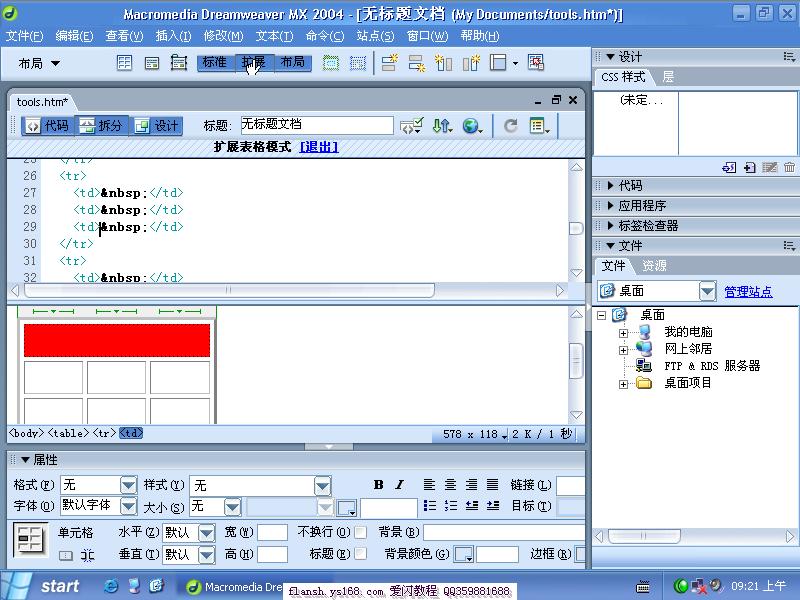Image resolution: width=800 pixels, height=600 pixels.
Task: Click the Insert Div Tag icon
Action: [152, 63]
